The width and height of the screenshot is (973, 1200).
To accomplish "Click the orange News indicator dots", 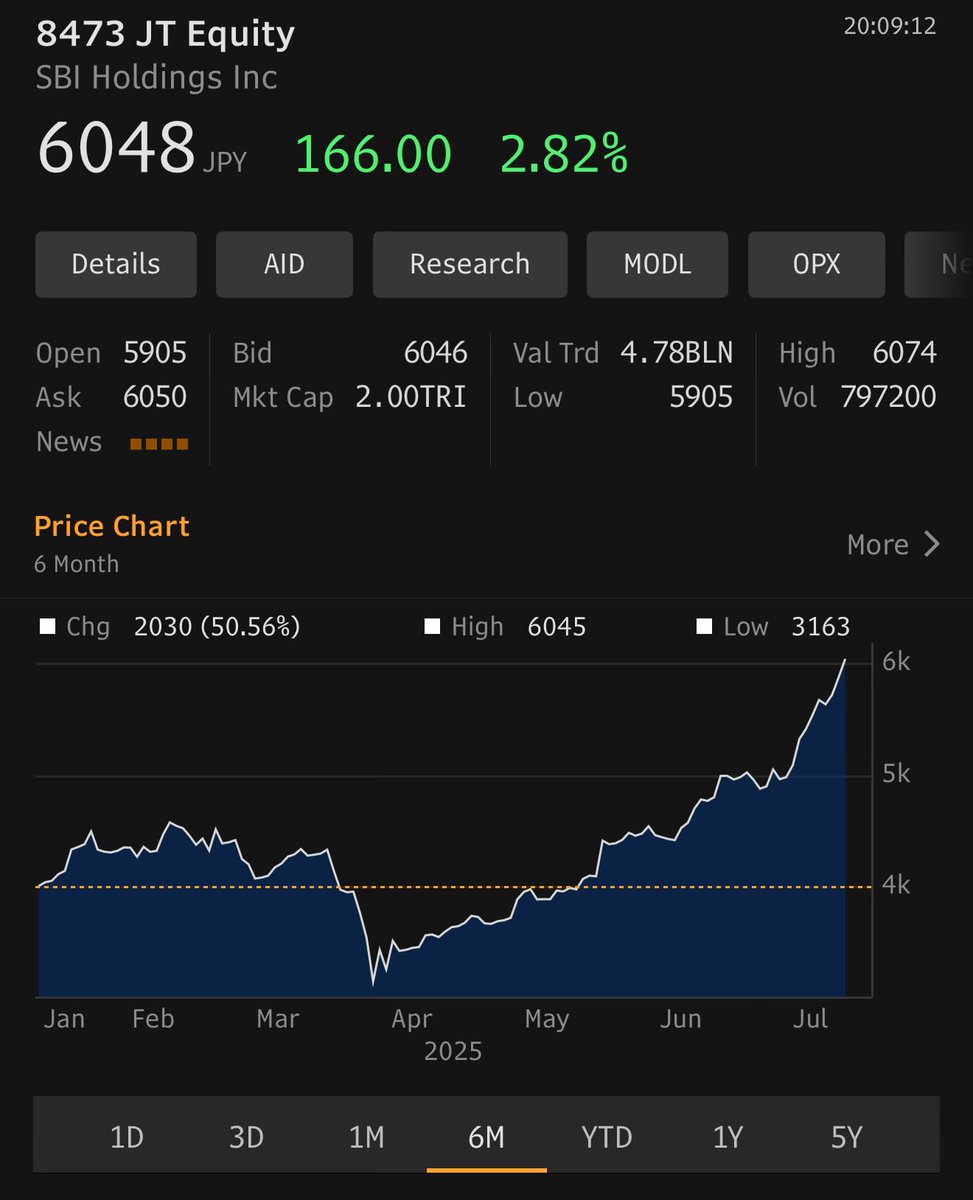I will pos(159,444).
